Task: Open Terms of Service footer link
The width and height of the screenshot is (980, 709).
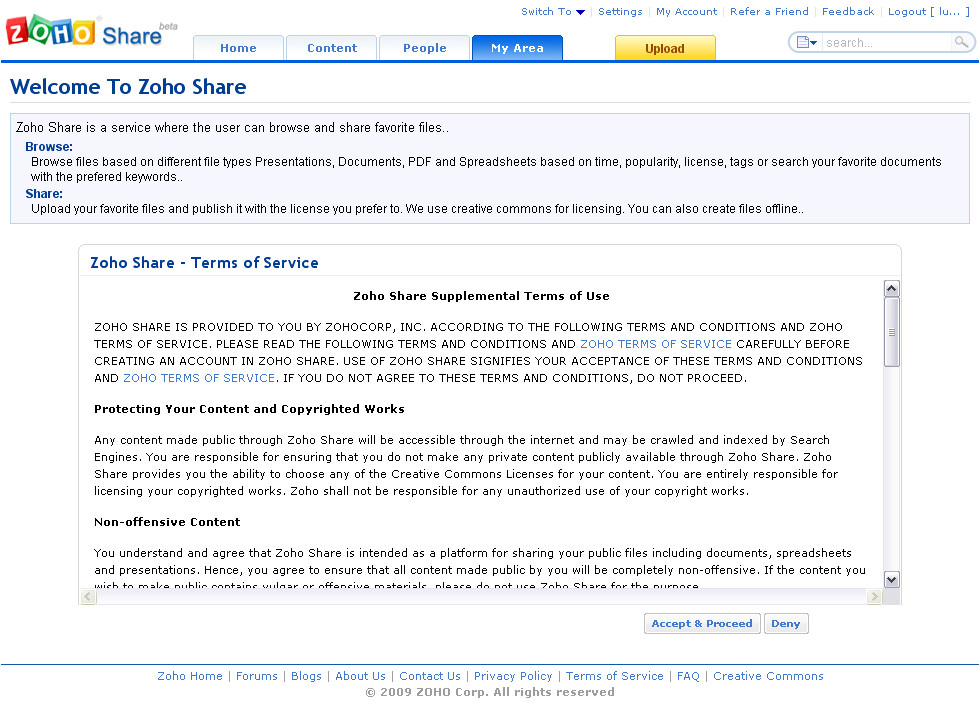Action: (x=614, y=676)
